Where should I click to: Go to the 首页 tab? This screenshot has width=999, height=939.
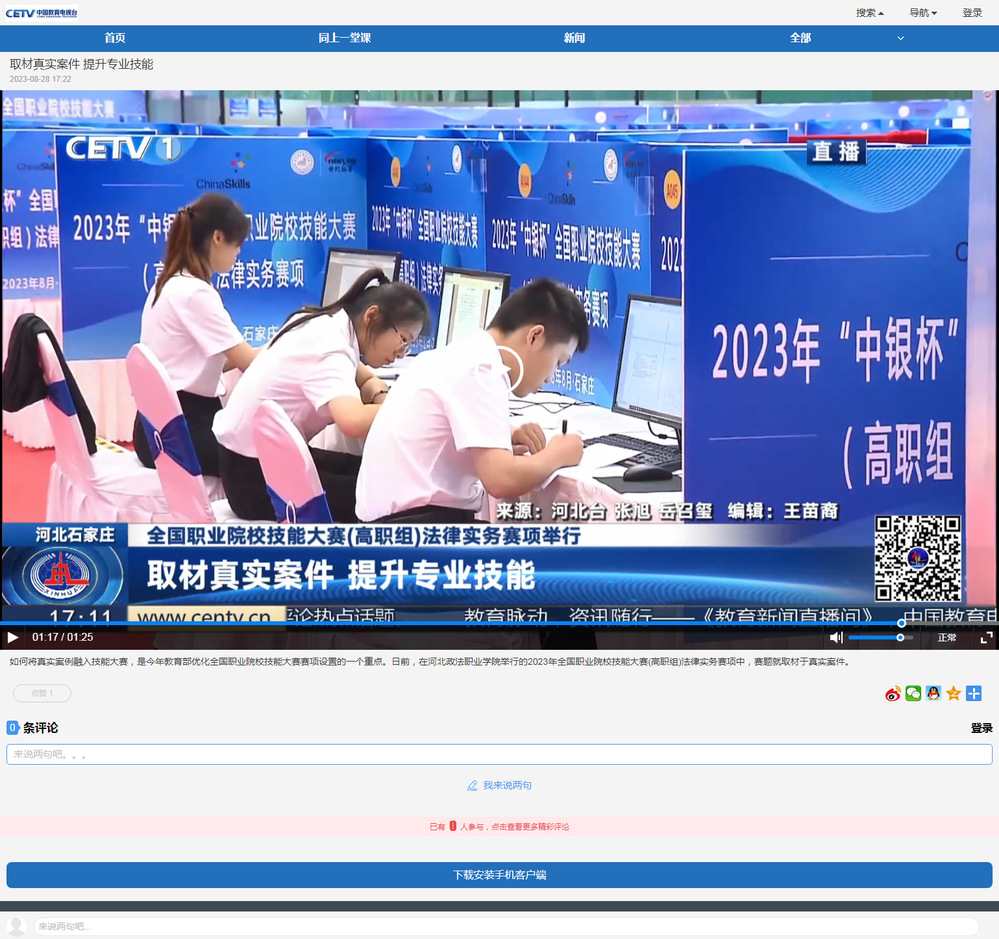[115, 38]
